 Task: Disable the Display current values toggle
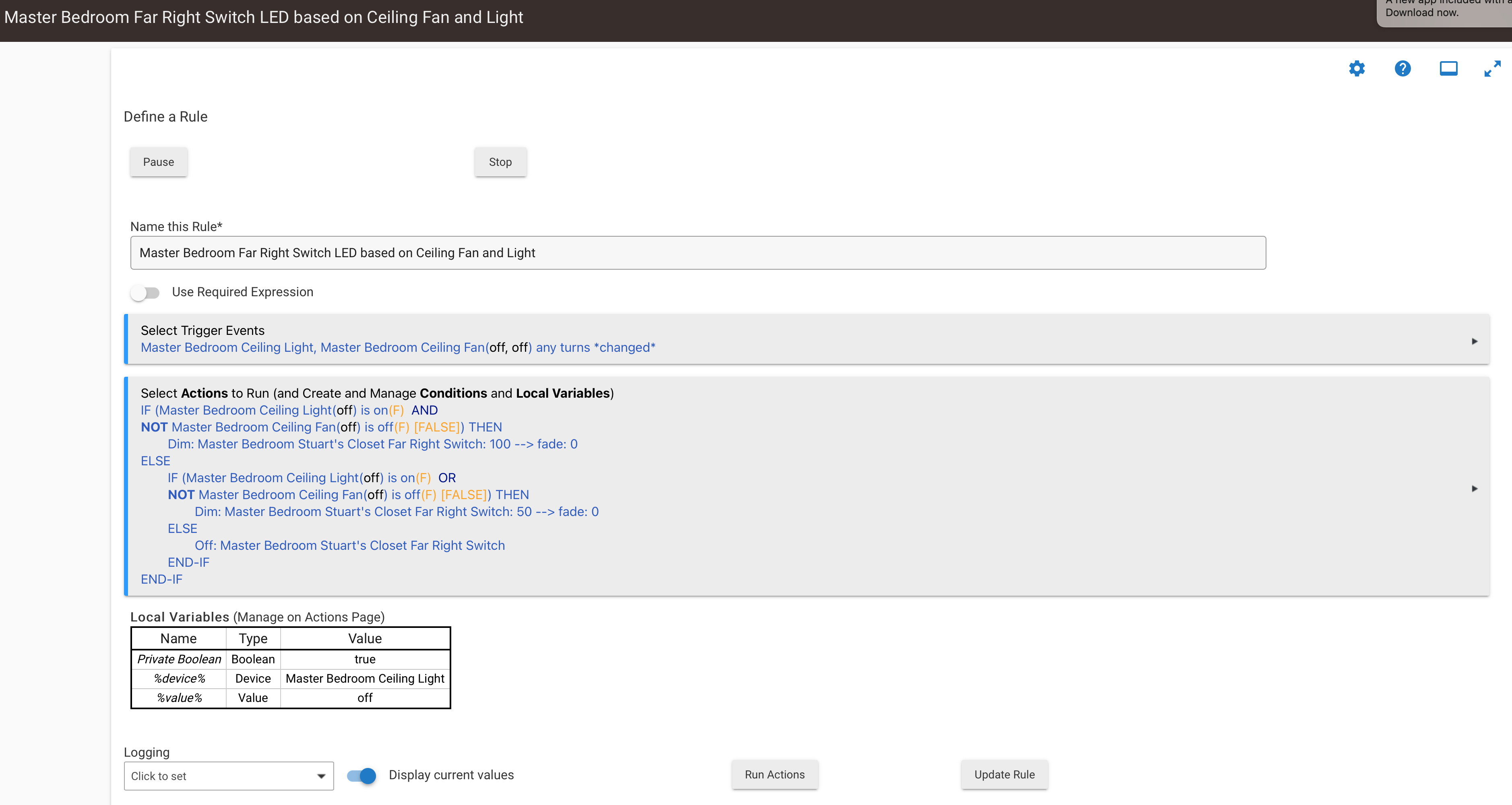[361, 776]
